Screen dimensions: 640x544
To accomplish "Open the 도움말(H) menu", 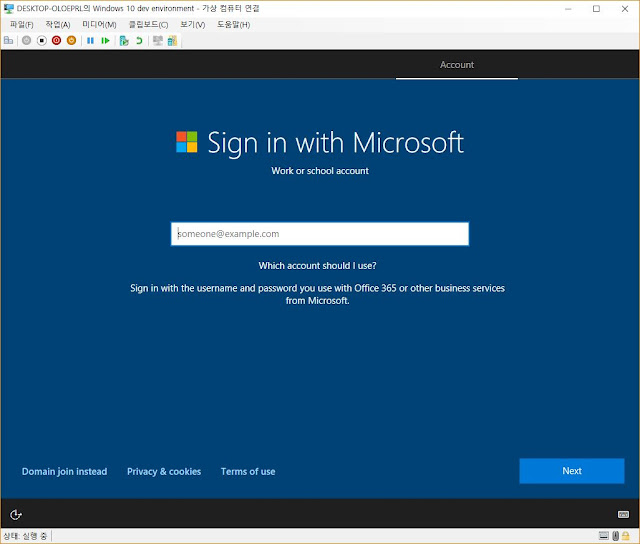I will [x=233, y=24].
